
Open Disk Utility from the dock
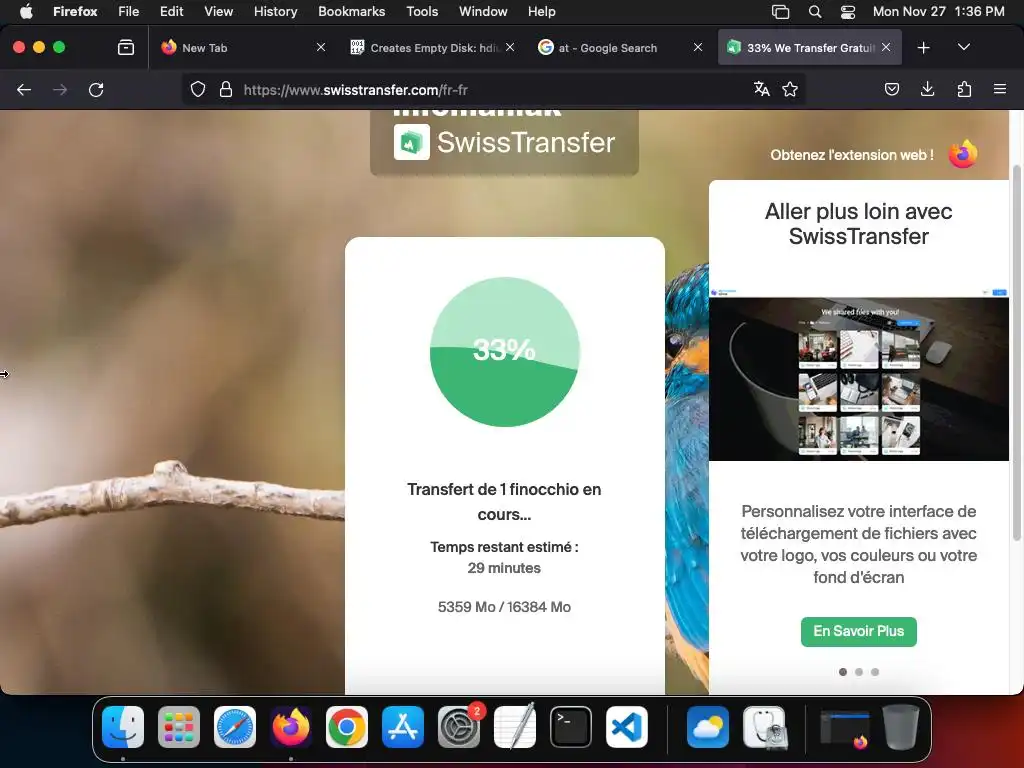(x=765, y=727)
